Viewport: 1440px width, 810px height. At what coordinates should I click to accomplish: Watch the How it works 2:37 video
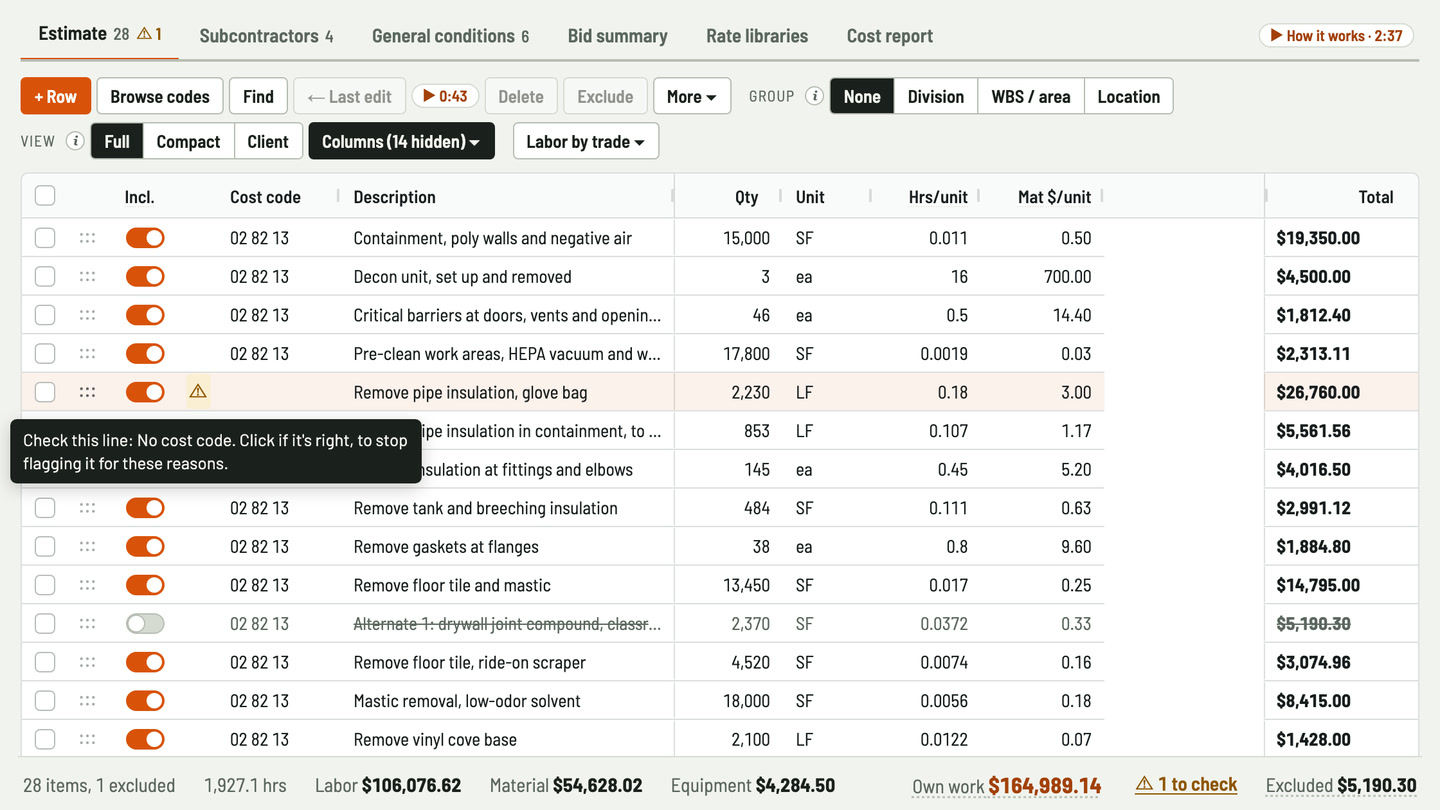click(x=1336, y=36)
